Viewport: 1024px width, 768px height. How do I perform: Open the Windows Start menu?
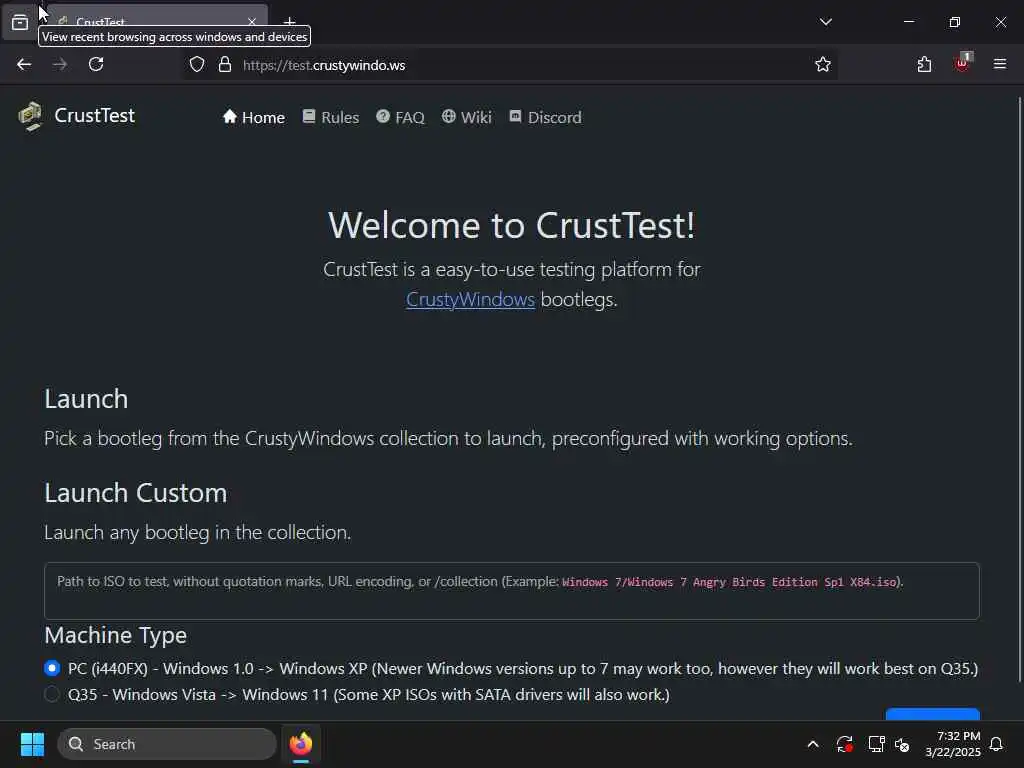pyautogui.click(x=32, y=744)
